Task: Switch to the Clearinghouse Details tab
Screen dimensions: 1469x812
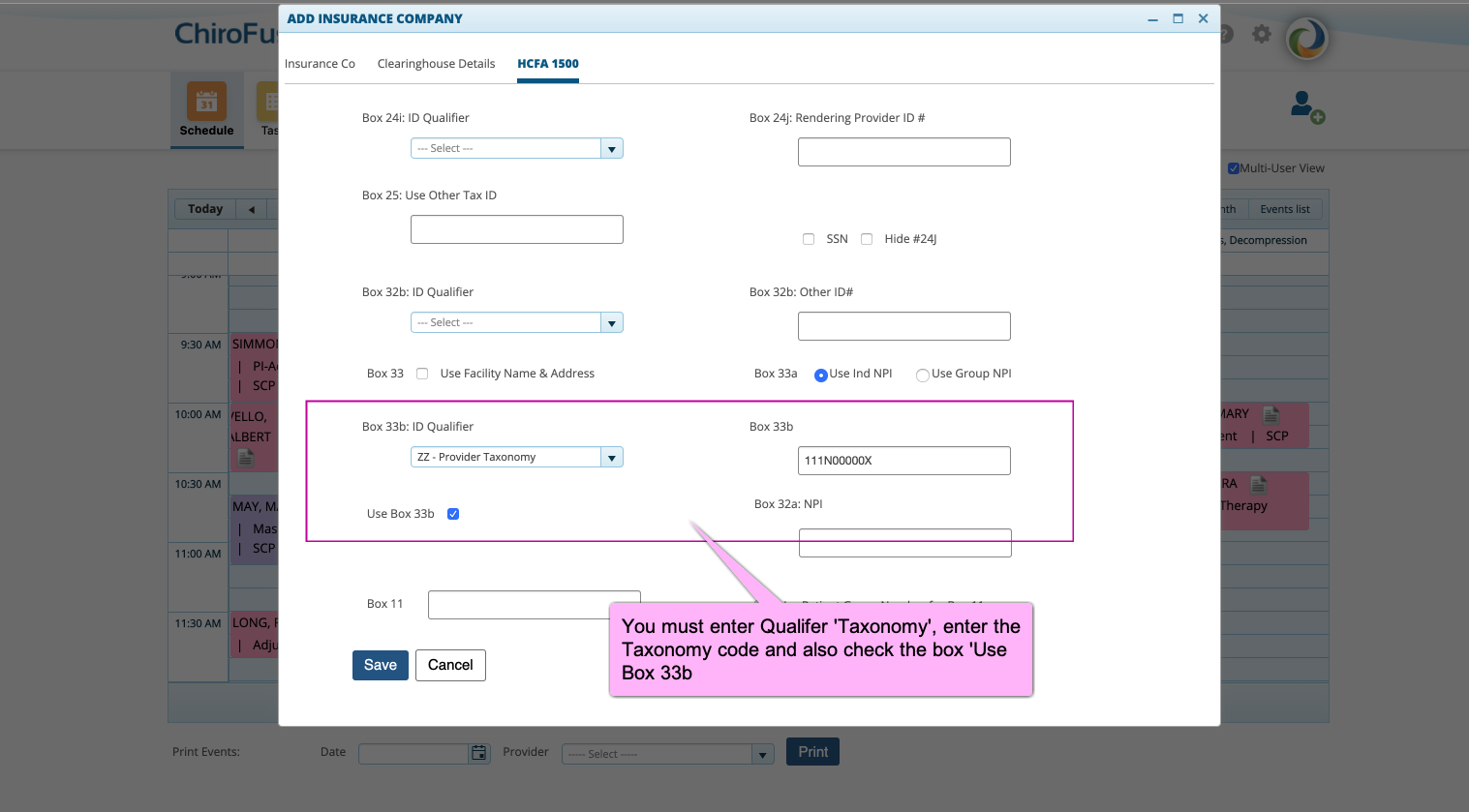Action: point(436,63)
